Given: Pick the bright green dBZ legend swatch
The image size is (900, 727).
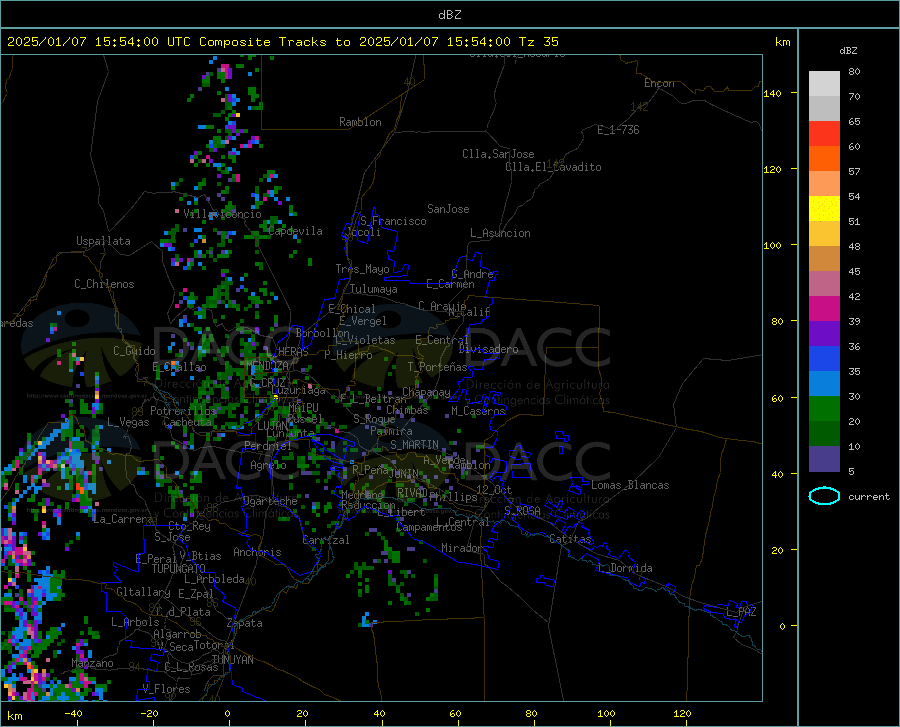Looking at the screenshot, I should pyautogui.click(x=824, y=409).
